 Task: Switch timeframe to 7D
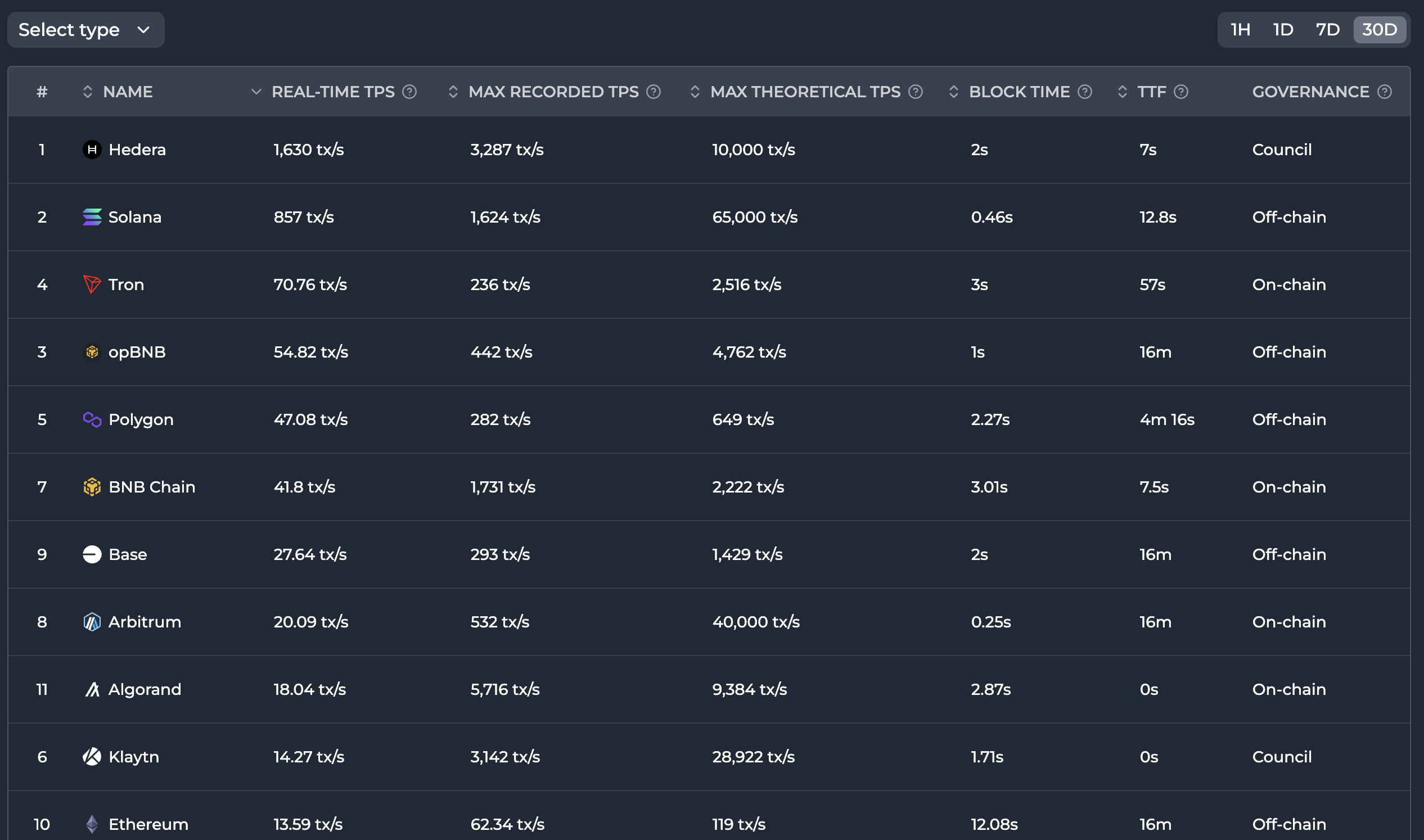click(1327, 29)
